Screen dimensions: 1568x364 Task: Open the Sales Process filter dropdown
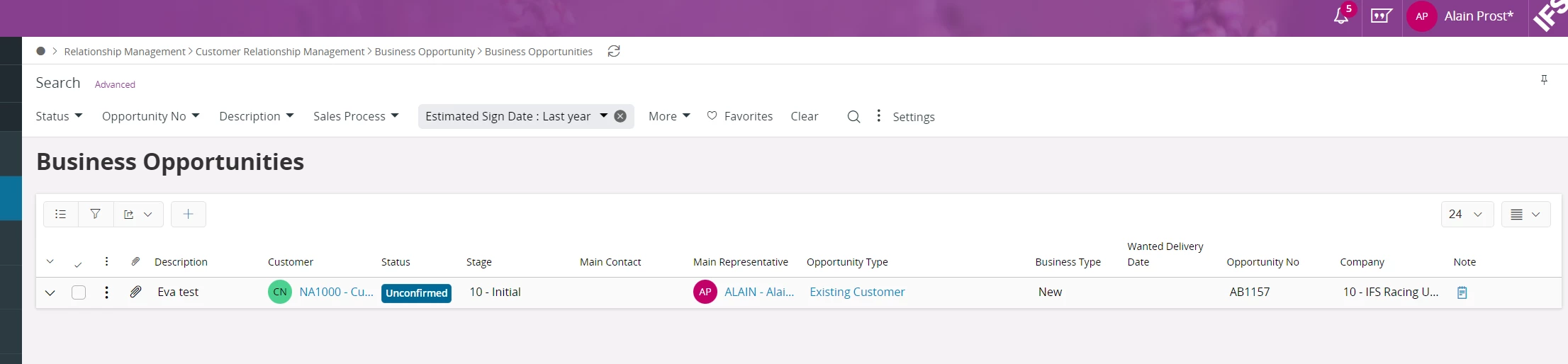pos(356,116)
